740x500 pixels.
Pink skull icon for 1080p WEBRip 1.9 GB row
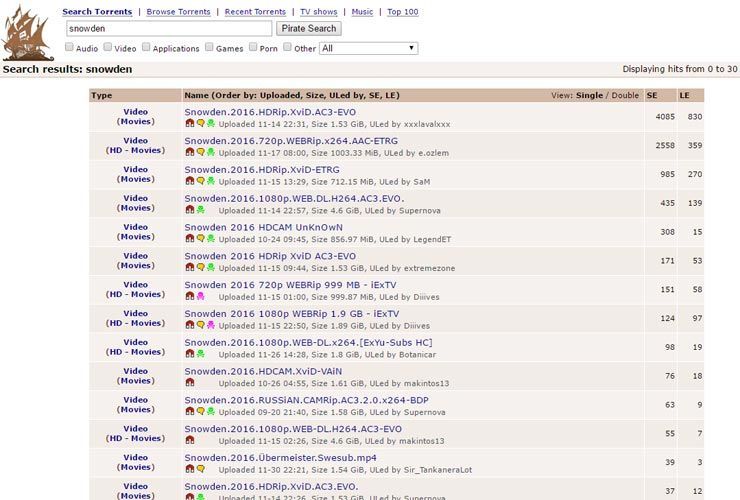pyautogui.click(x=211, y=325)
